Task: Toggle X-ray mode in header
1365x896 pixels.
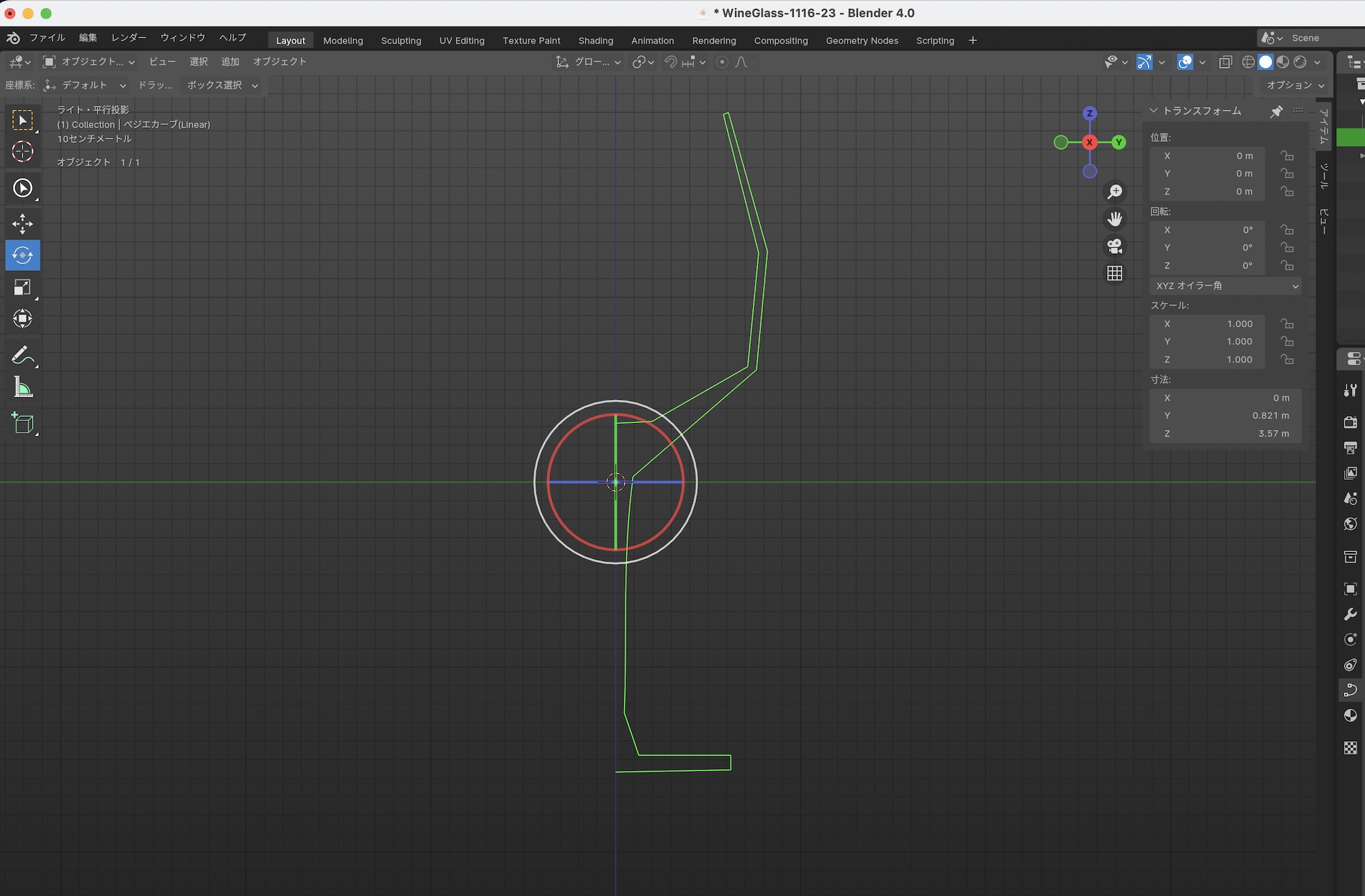Action: tap(1226, 62)
